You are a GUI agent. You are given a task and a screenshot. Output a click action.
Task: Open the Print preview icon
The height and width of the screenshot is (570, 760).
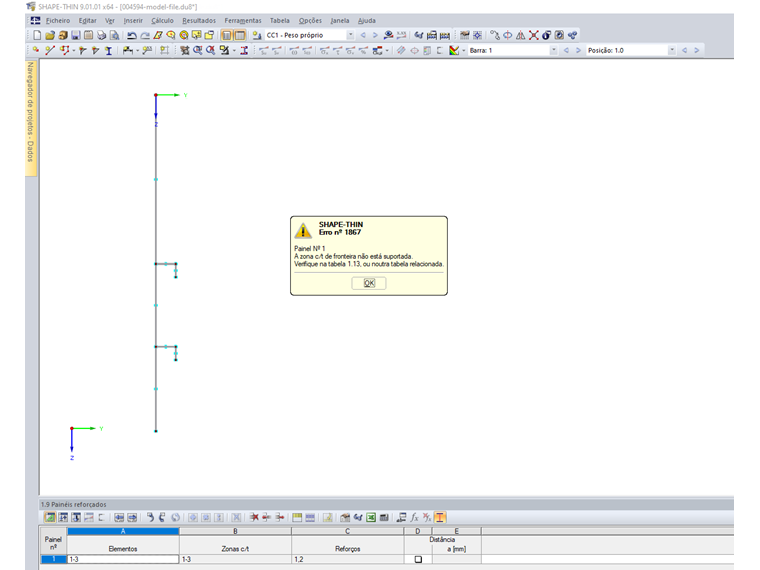coord(114,35)
